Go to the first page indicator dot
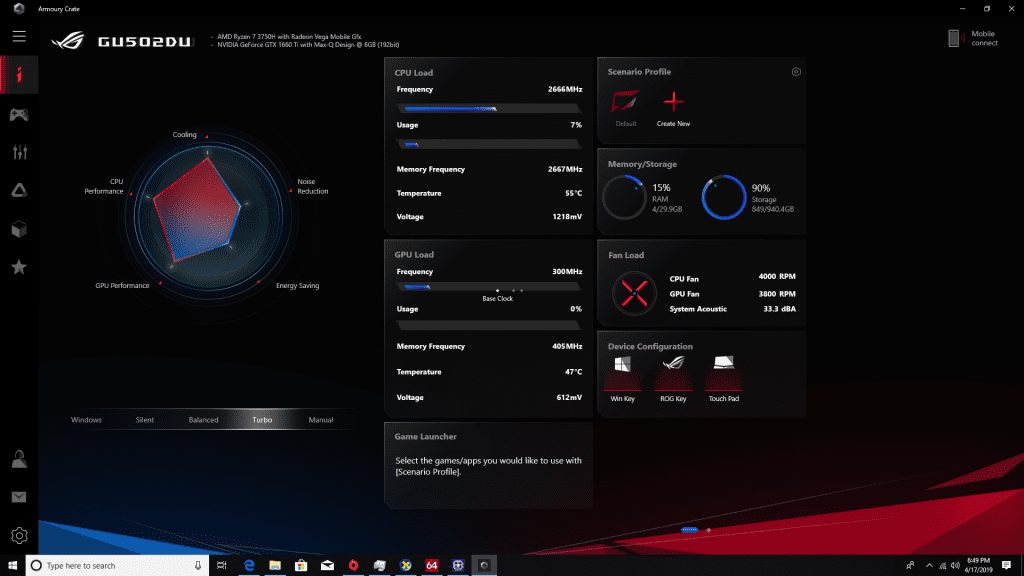Viewport: 1024px width, 576px height. (690, 530)
